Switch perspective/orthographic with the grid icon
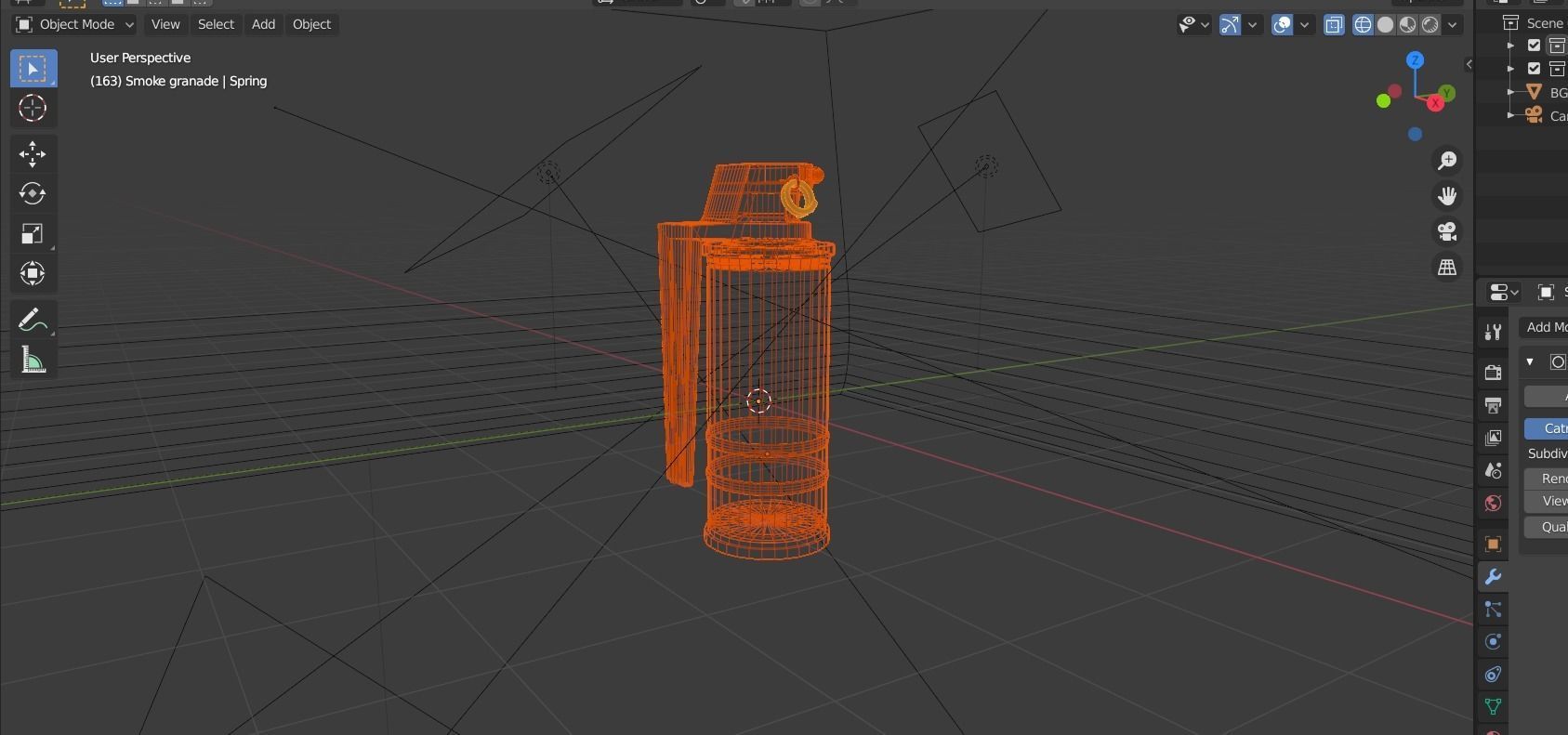This screenshot has width=1568, height=735. (1447, 267)
